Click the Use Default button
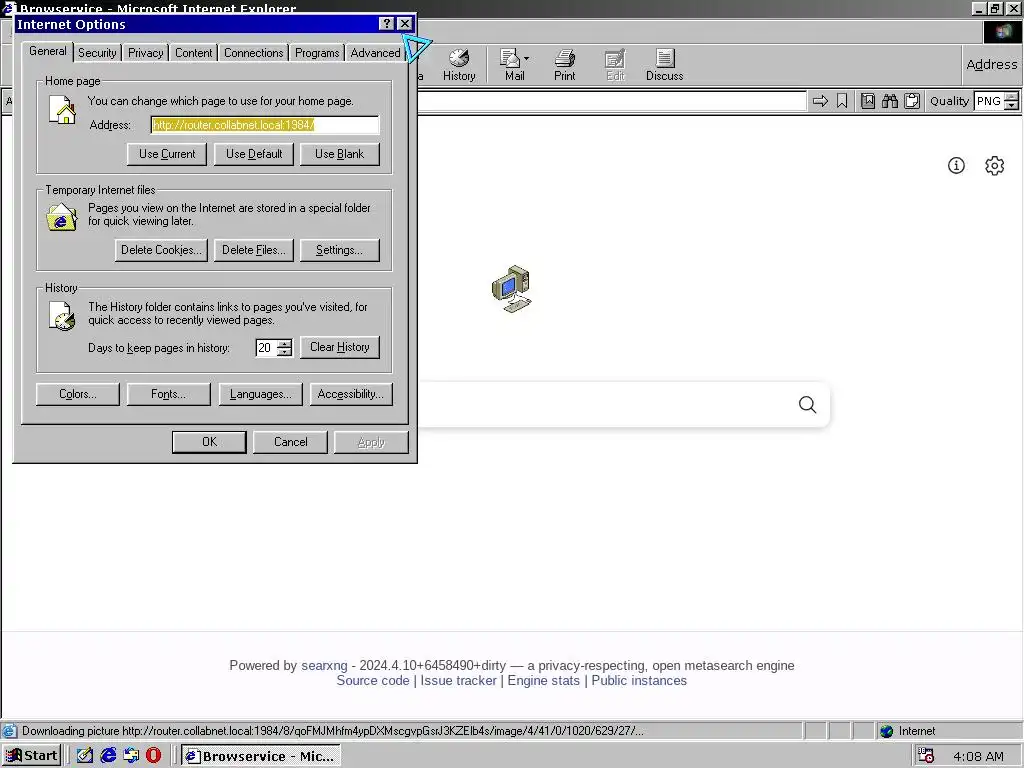Viewport: 1024px width, 768px height. pos(253,154)
